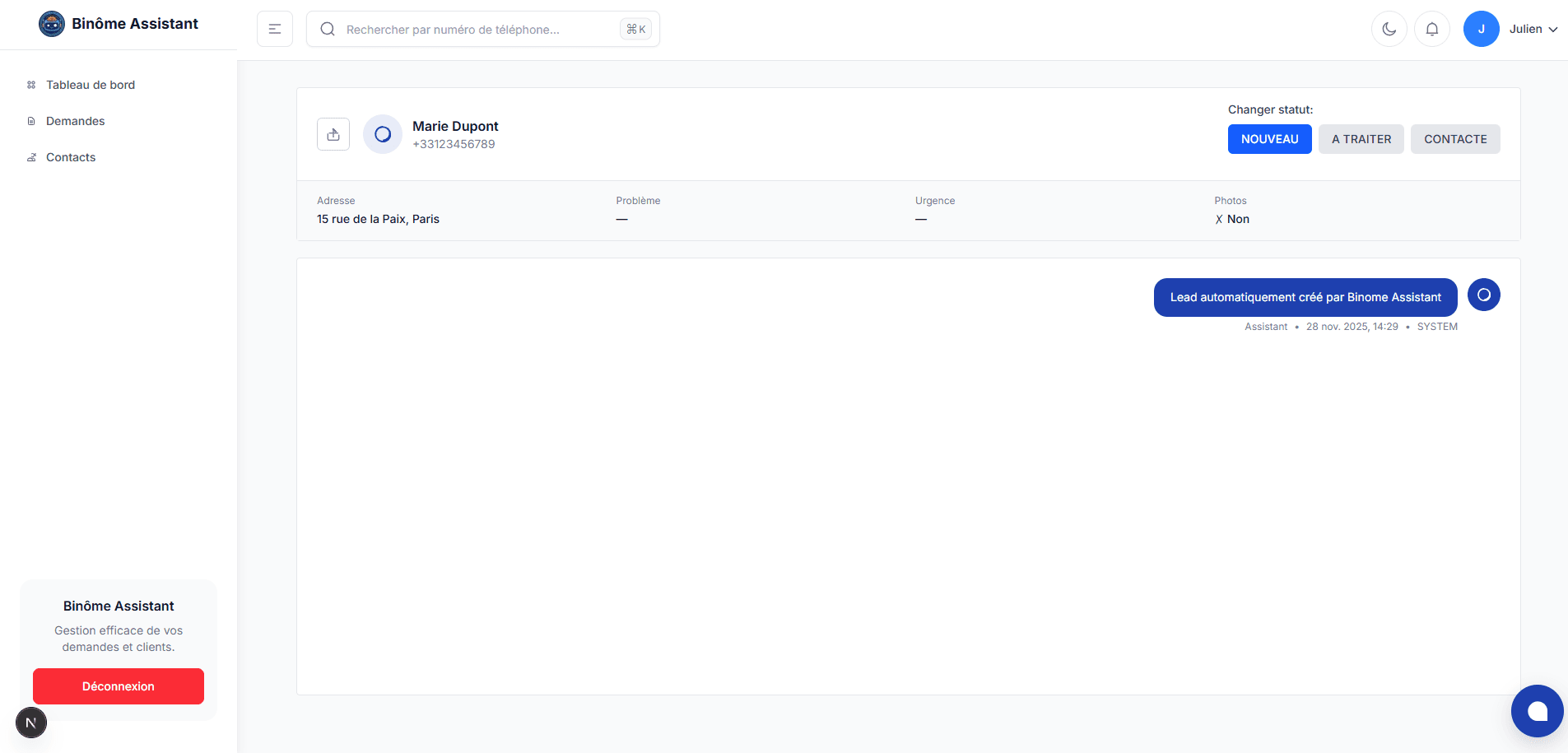Collapse the sidebar with hamburger button
1568x753 pixels.
pos(275,29)
